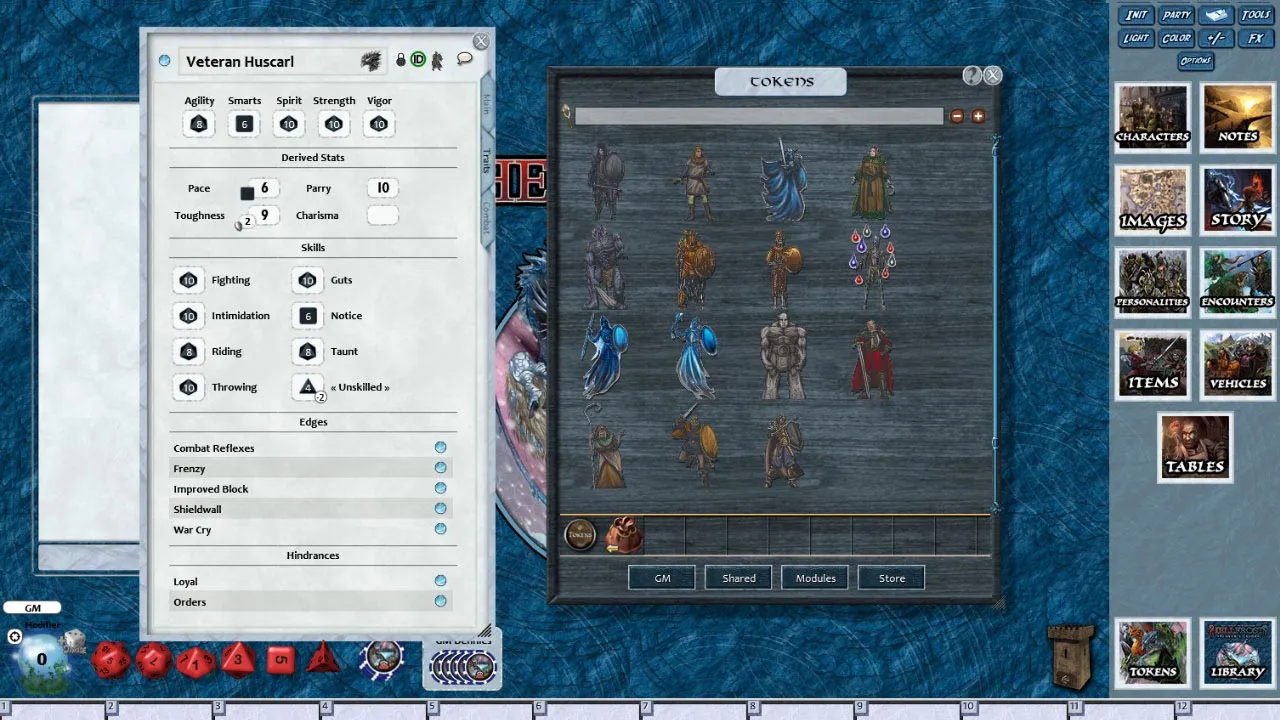This screenshot has height=720, width=1280.
Task: Show GM tokens in Tokens window
Action: click(x=662, y=578)
